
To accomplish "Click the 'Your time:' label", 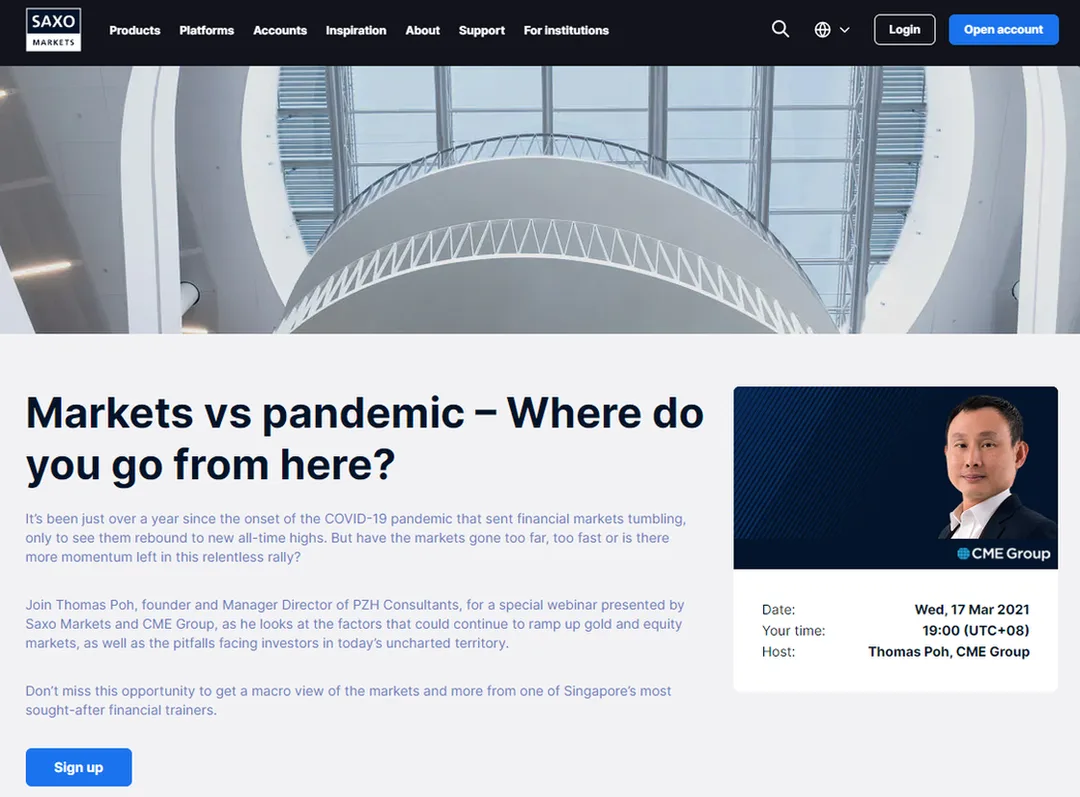I will click(x=793, y=630).
